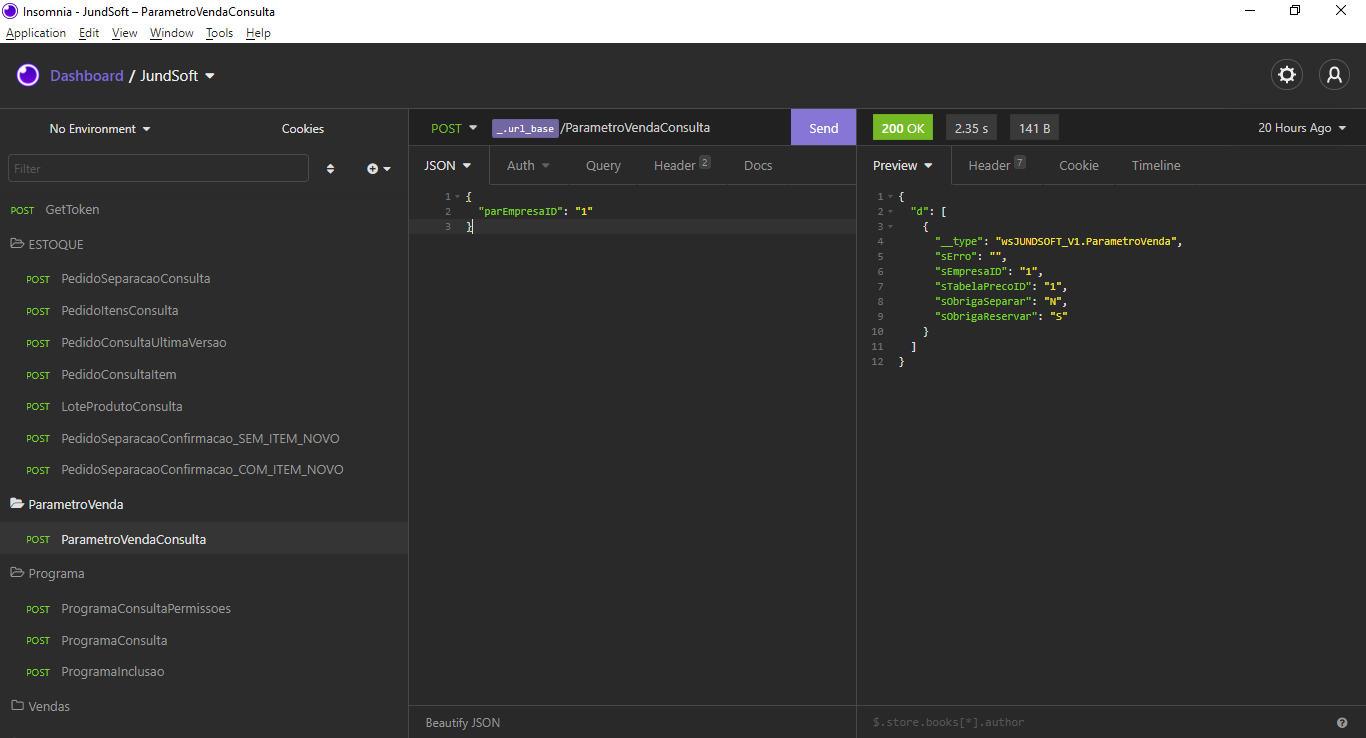
Task: Click the Insomnia purple logo icon
Action: (28, 75)
